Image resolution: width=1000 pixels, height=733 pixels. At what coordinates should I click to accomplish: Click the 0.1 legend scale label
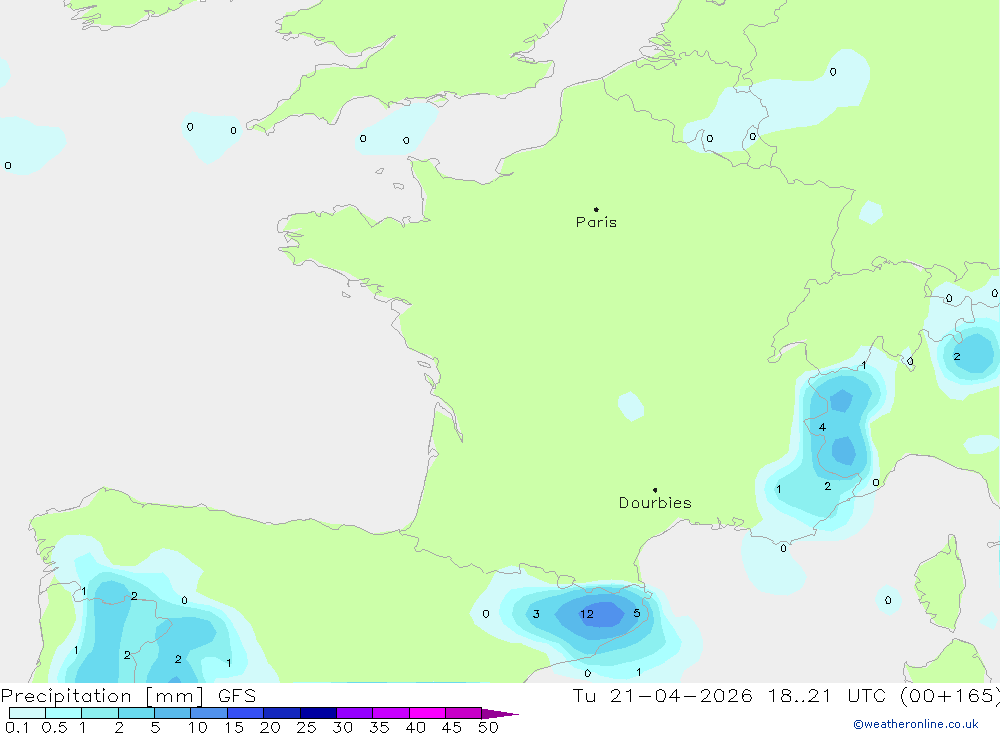tap(17, 727)
